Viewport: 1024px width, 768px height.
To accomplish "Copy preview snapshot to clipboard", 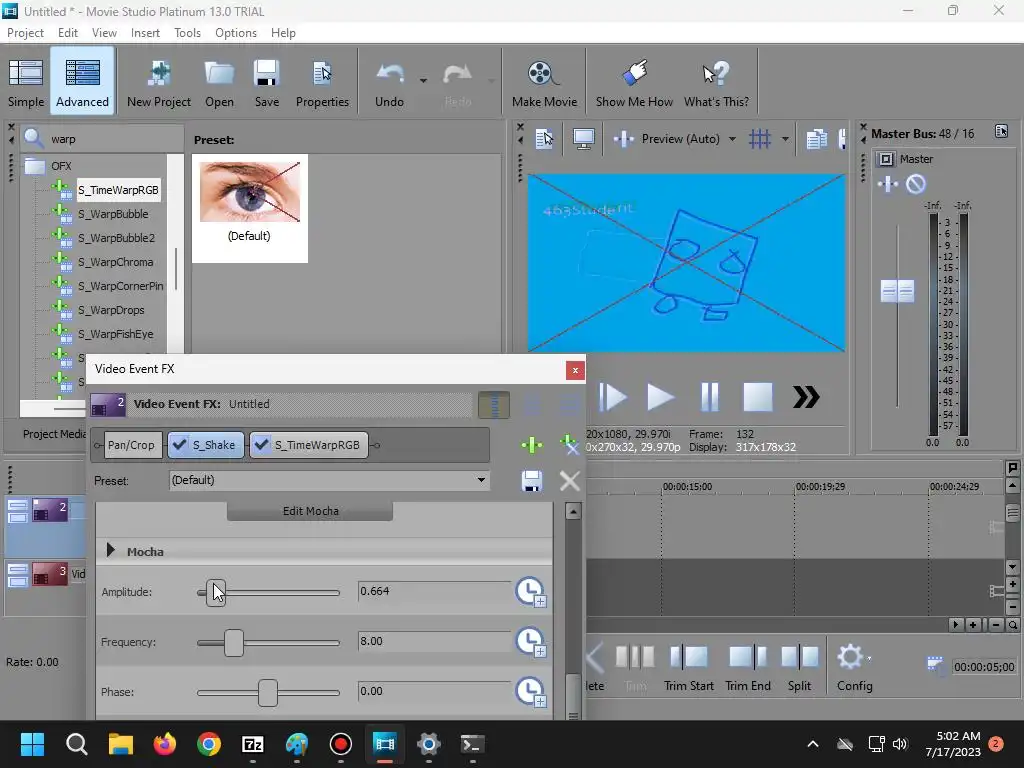I will [816, 138].
